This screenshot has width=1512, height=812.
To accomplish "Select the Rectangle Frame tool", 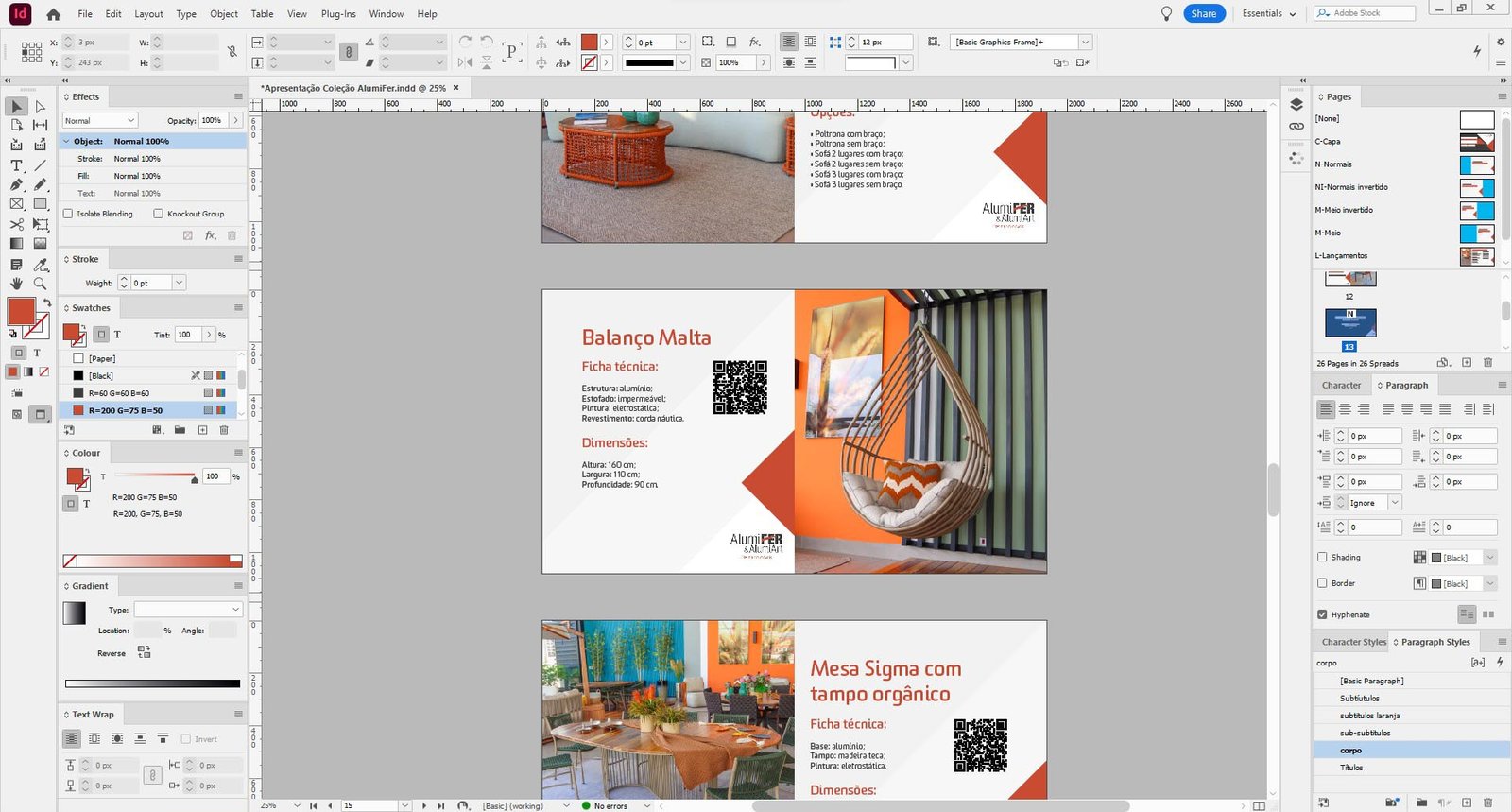I will click(17, 203).
